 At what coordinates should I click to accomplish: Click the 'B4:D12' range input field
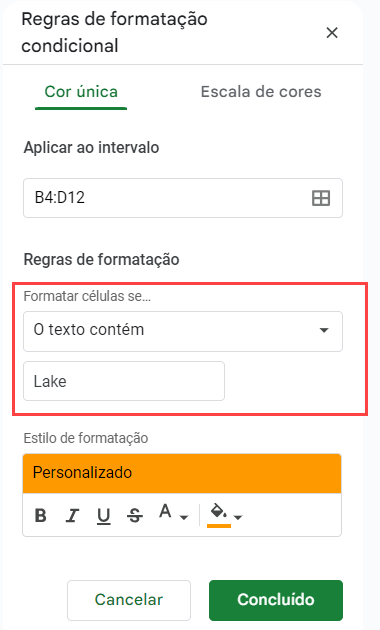tap(183, 198)
